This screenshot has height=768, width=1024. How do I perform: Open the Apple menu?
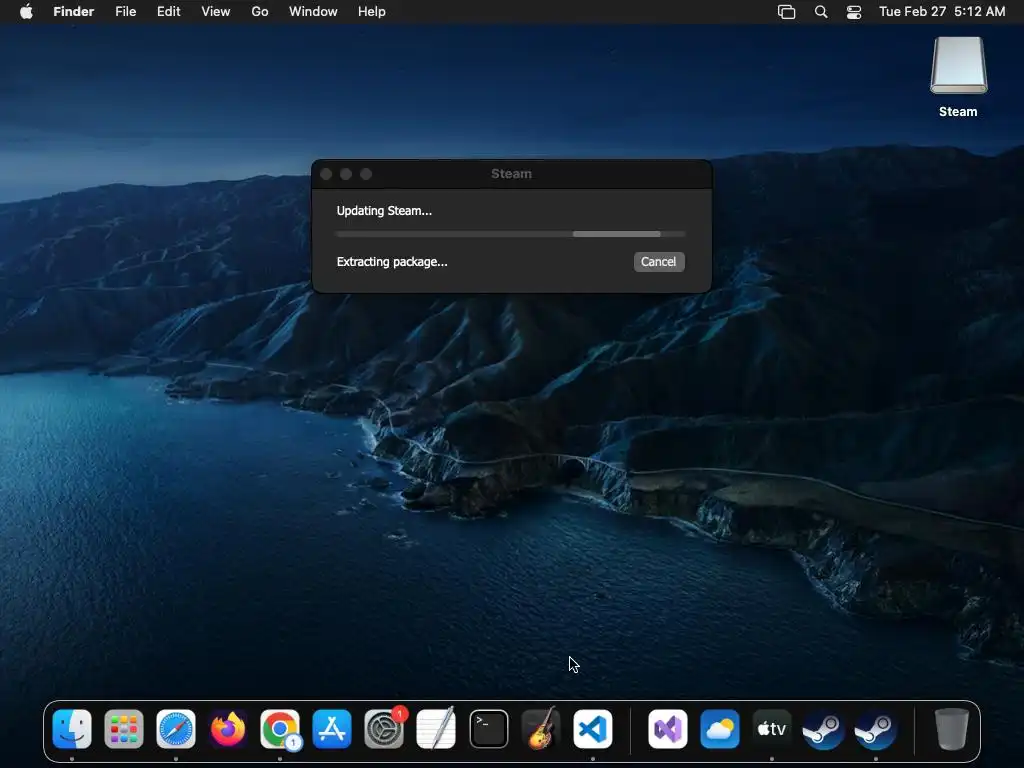(26, 12)
